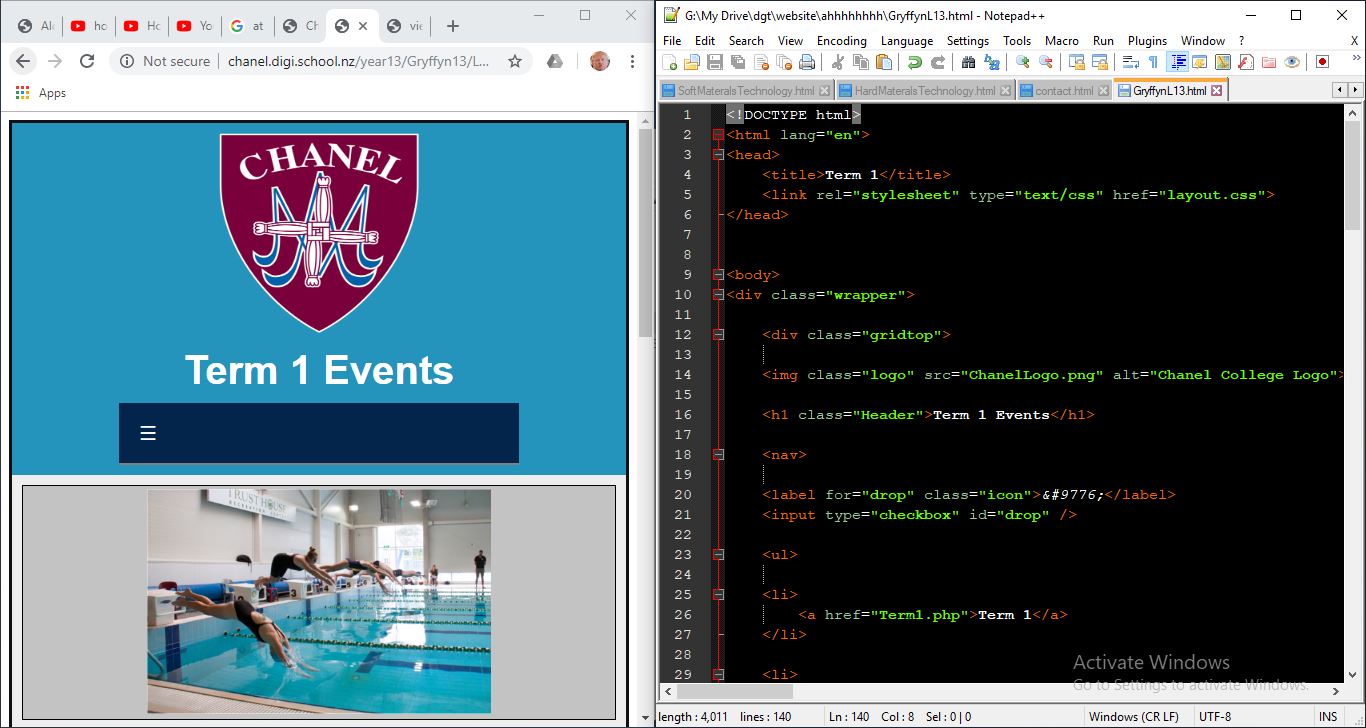This screenshot has width=1366, height=728.
Task: Open Find with the binoculars icon
Action: coord(968,62)
